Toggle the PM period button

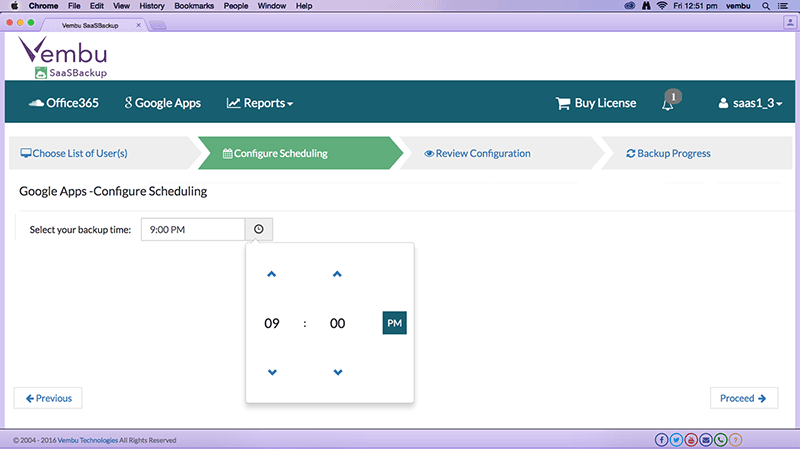click(394, 323)
